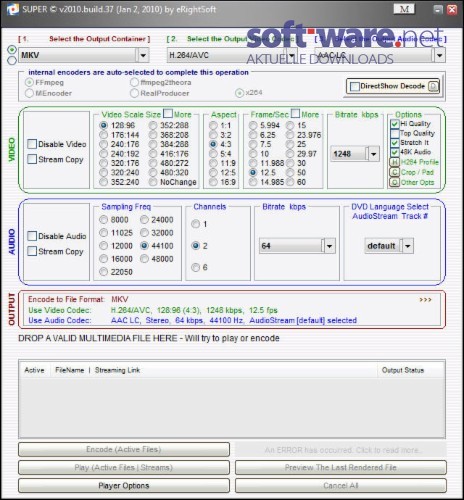Select 5:4 aspect ratio
The width and height of the screenshot is (464, 500).
point(213,154)
